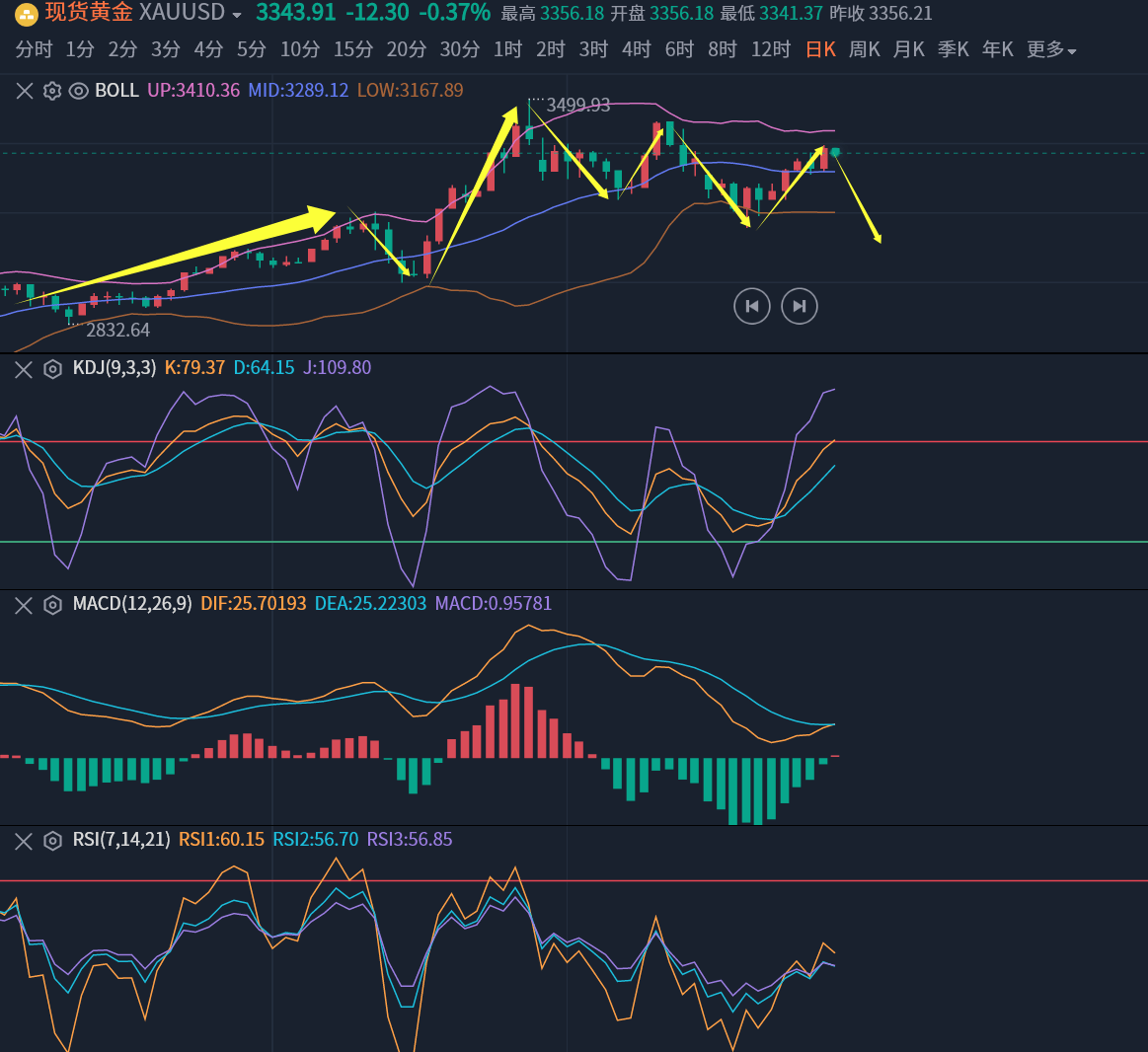Select the 2分 timeframe
This screenshot has width=1148, height=1052.
pos(123,49)
